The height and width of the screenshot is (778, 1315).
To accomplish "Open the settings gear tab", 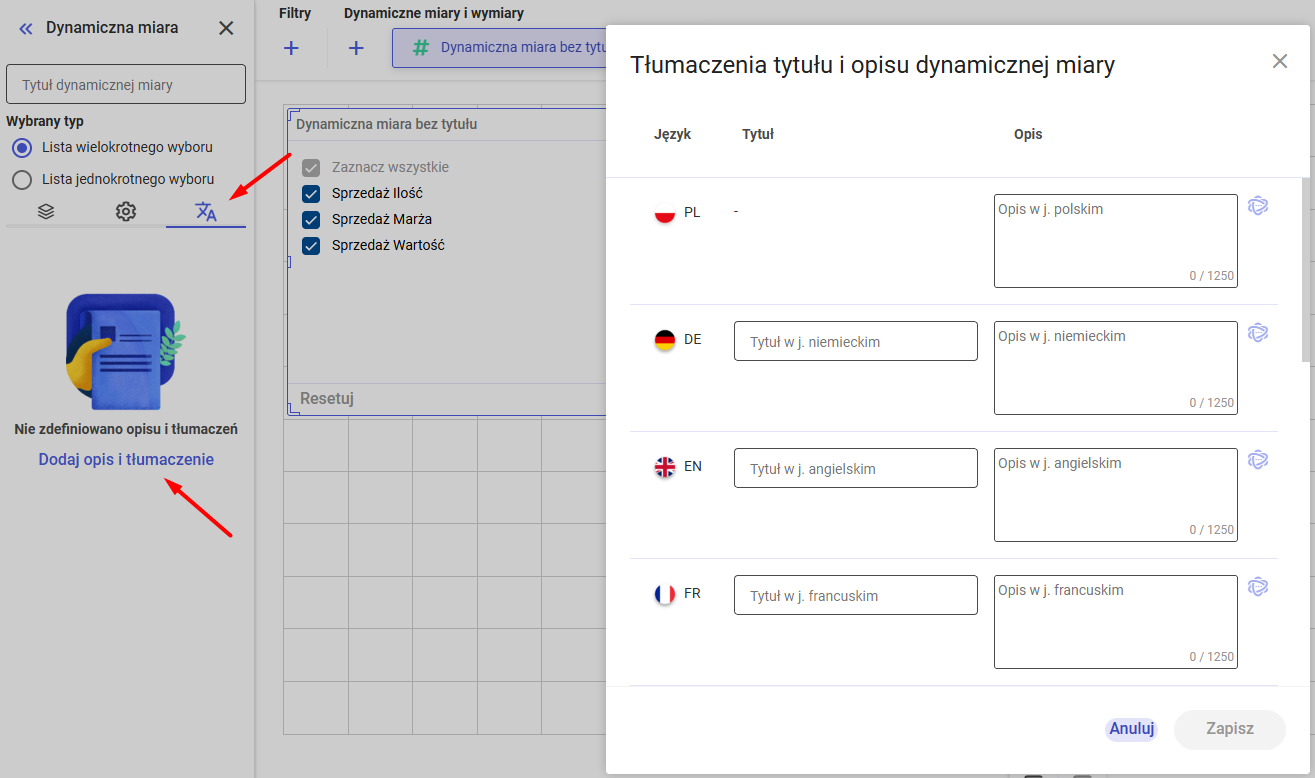I will click(125, 211).
